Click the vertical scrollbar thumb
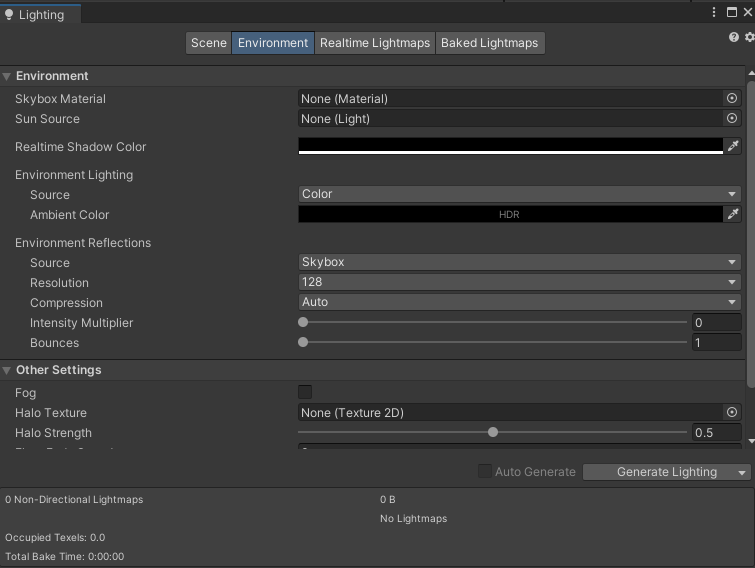Viewport: 755px width, 568px height. (x=751, y=234)
